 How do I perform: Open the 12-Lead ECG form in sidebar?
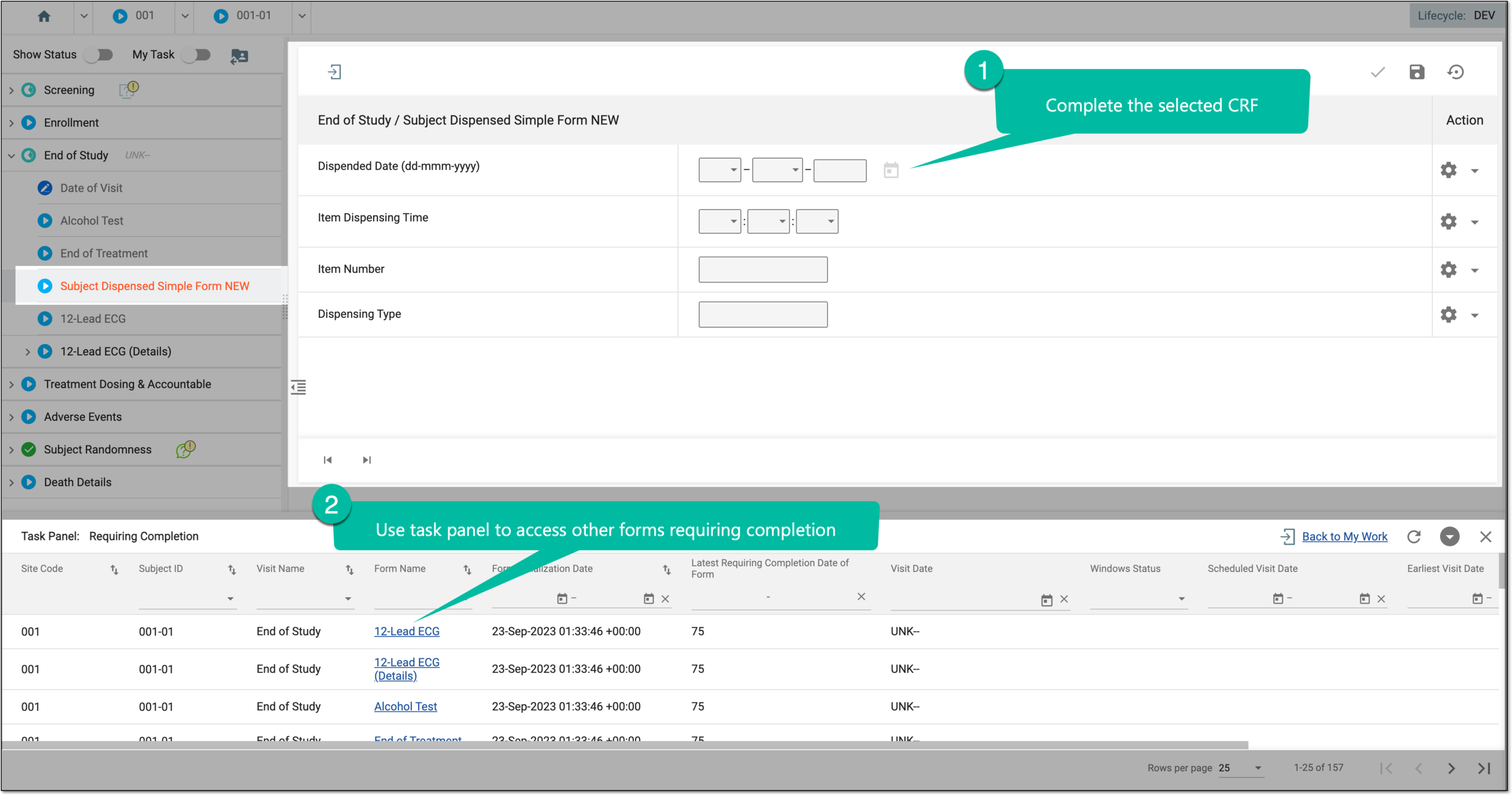point(93,319)
